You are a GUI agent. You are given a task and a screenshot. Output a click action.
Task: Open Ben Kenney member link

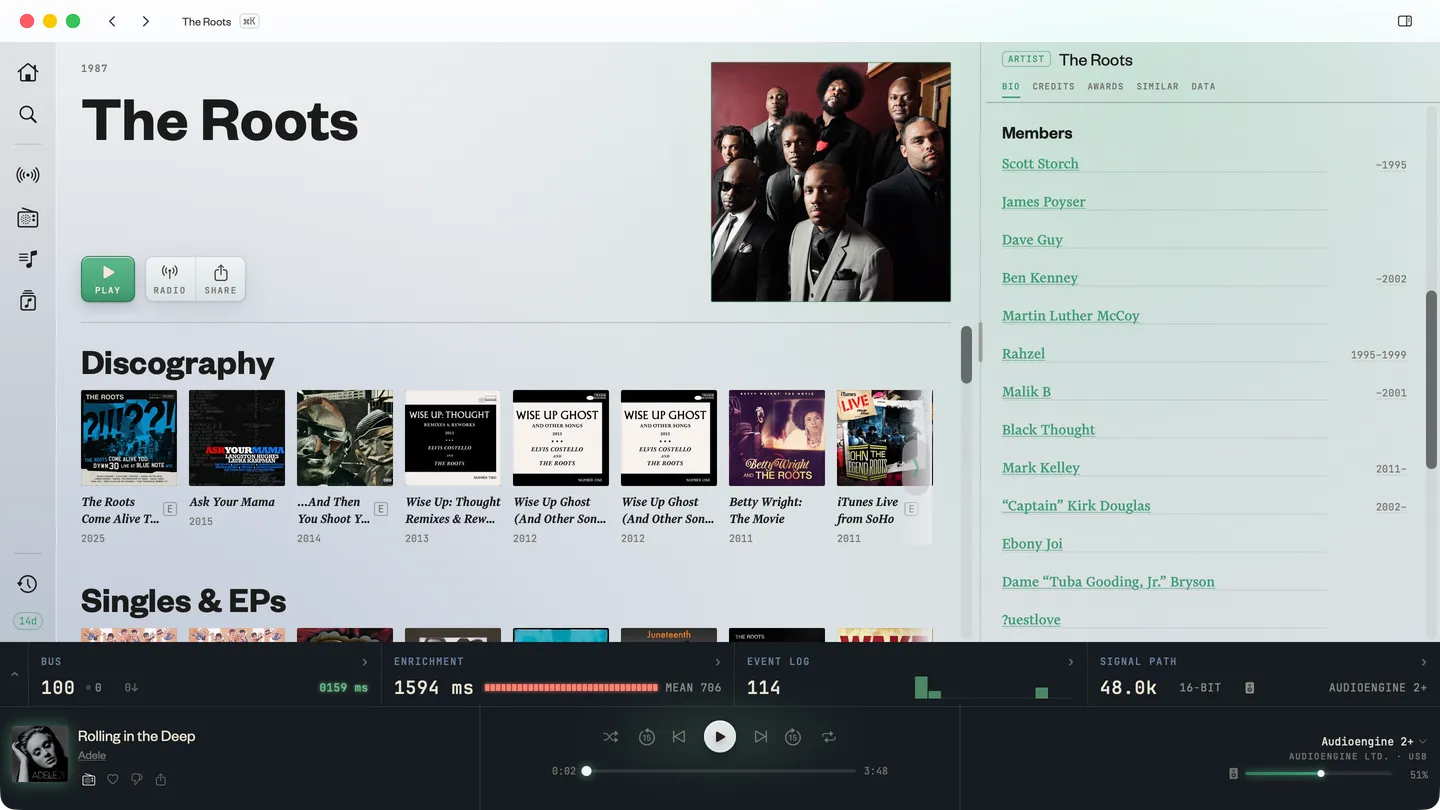pos(1040,278)
